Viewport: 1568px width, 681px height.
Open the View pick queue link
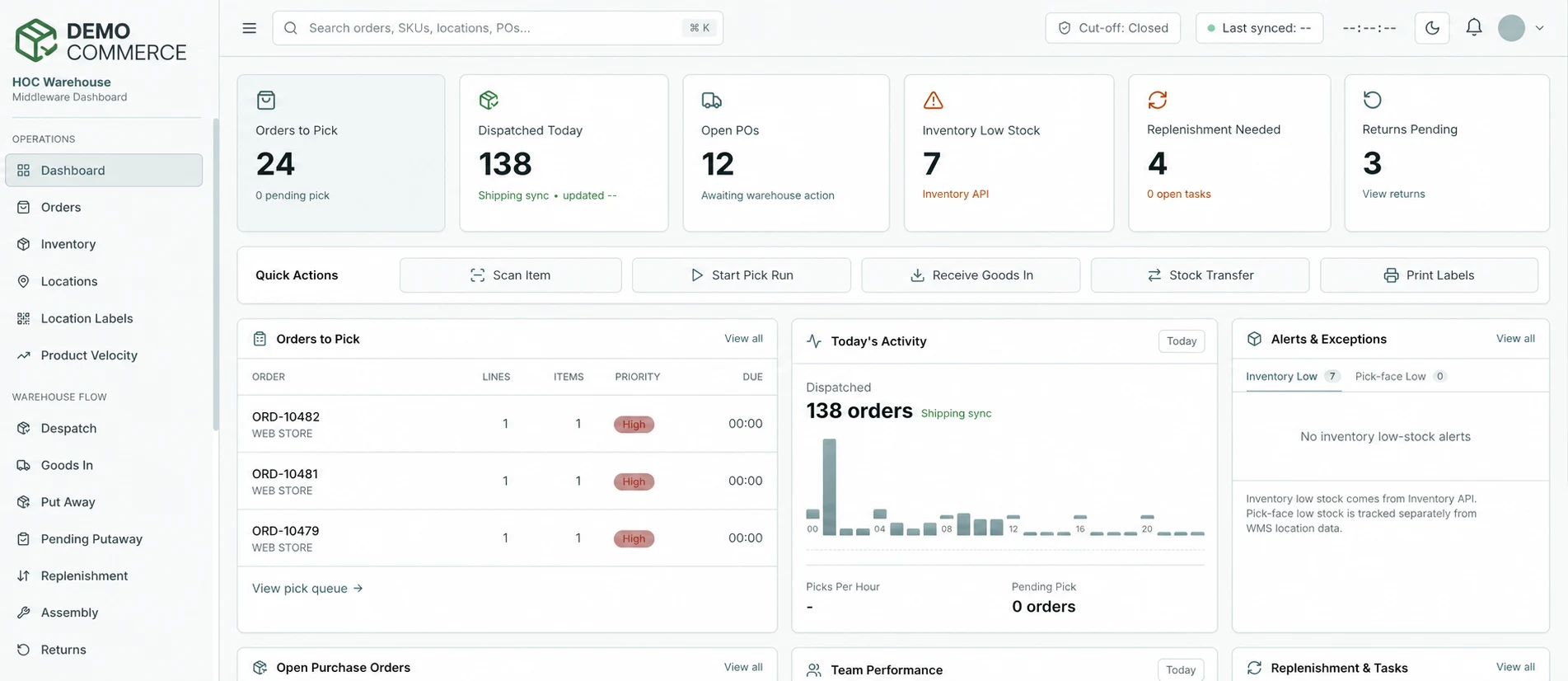307,589
